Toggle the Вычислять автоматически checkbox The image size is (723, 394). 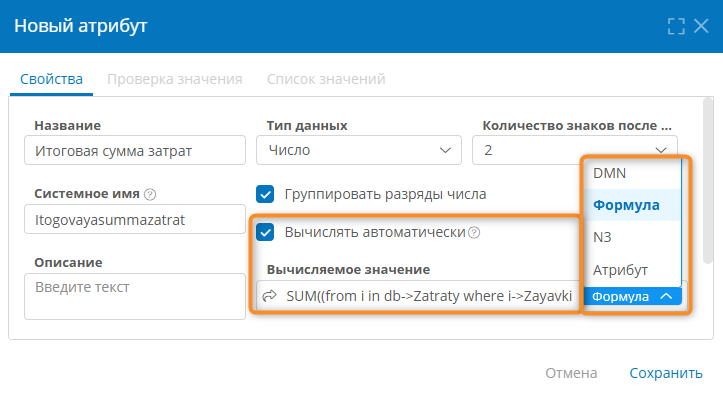click(265, 232)
